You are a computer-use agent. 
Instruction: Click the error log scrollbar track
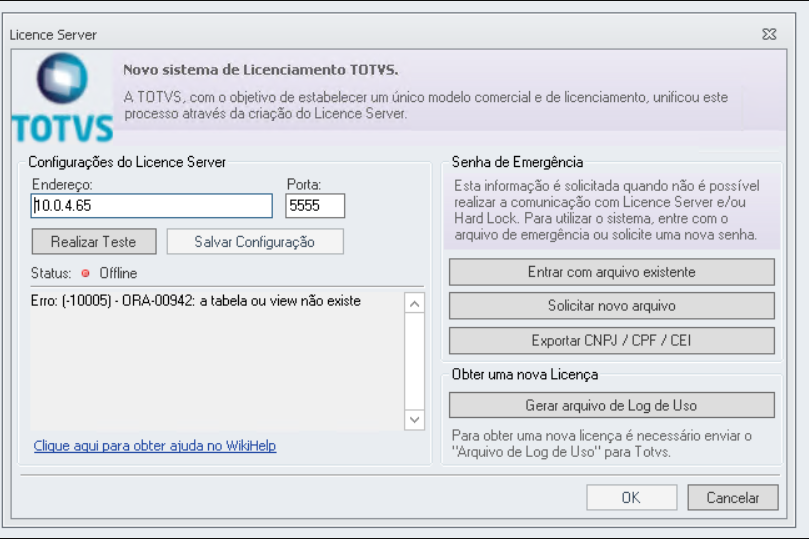tap(414, 361)
